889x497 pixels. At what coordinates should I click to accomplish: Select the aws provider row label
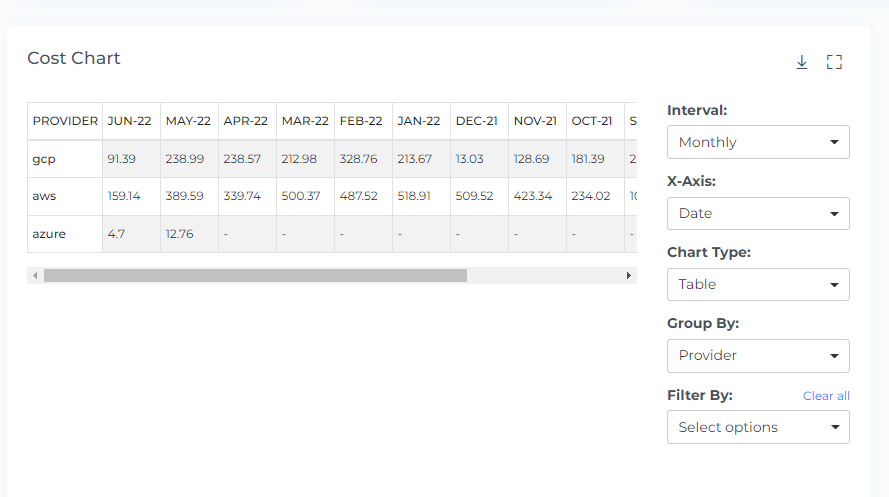(44, 196)
